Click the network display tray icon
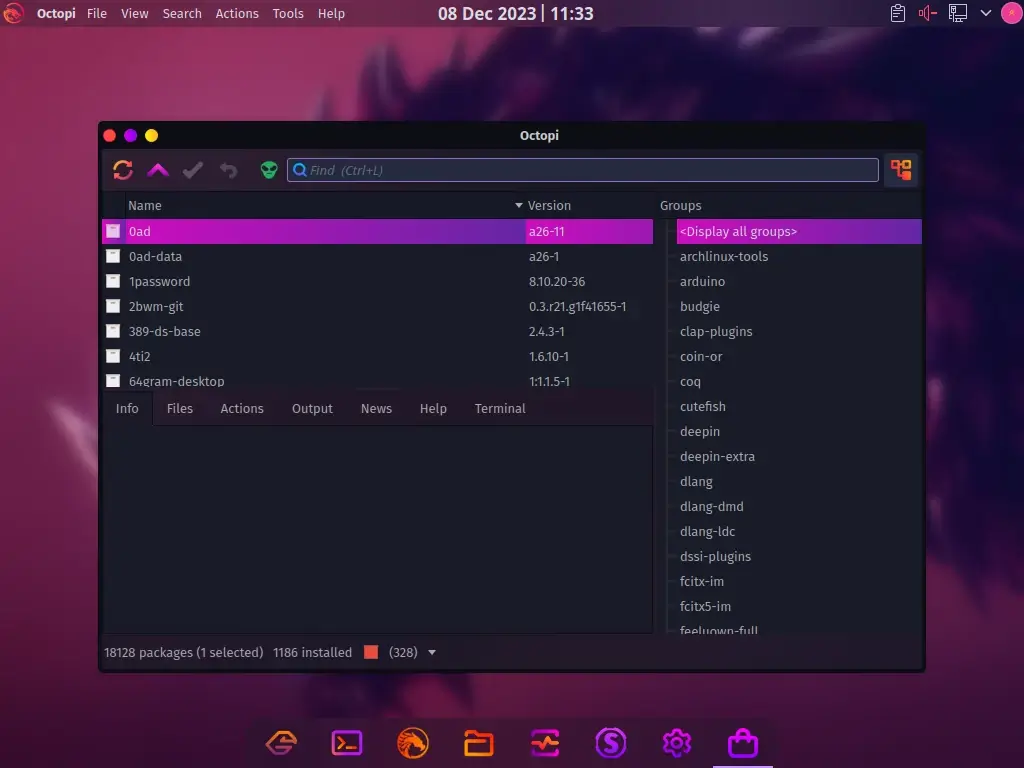The height and width of the screenshot is (768, 1024). 957,13
